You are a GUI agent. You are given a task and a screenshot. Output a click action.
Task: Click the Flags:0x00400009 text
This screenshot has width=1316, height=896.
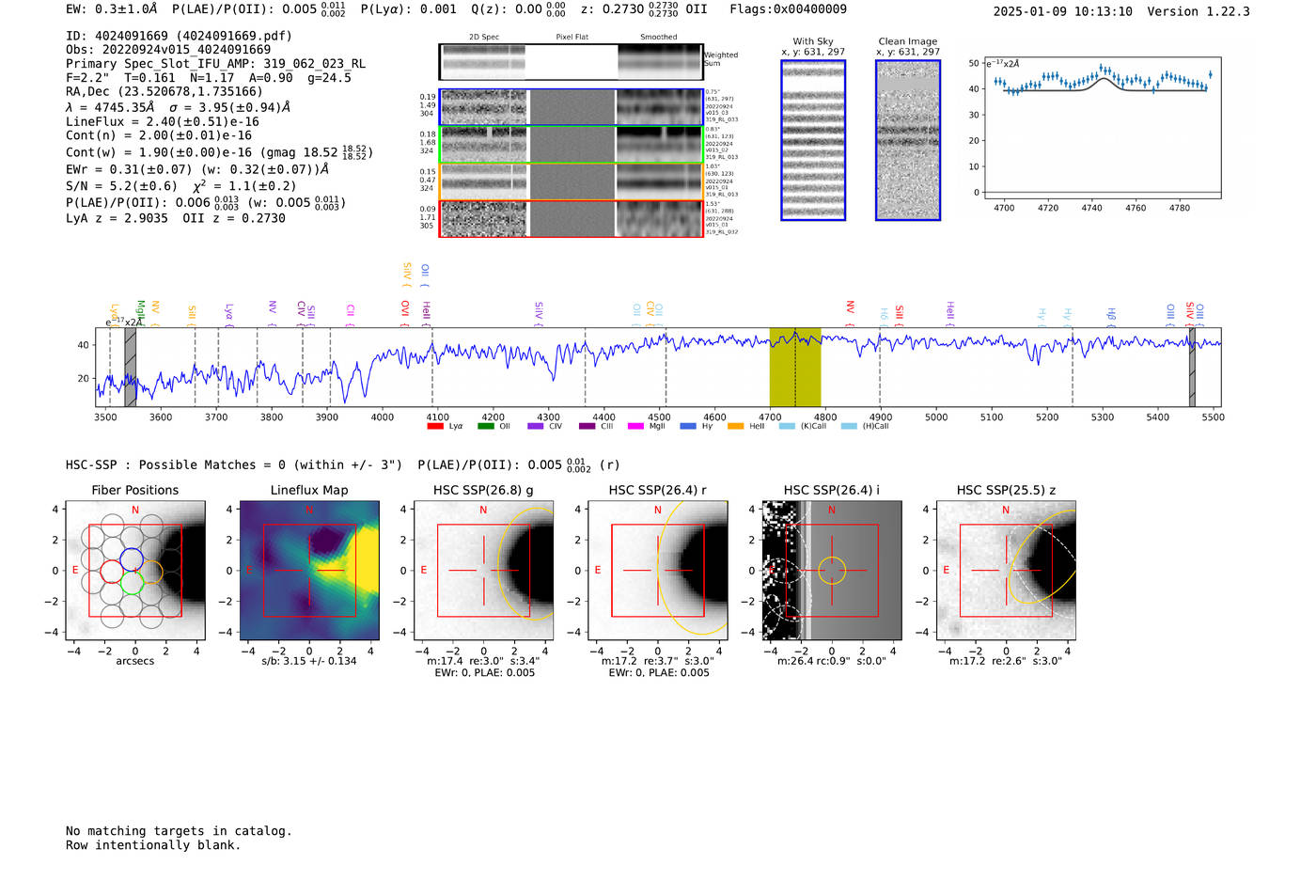point(788,9)
